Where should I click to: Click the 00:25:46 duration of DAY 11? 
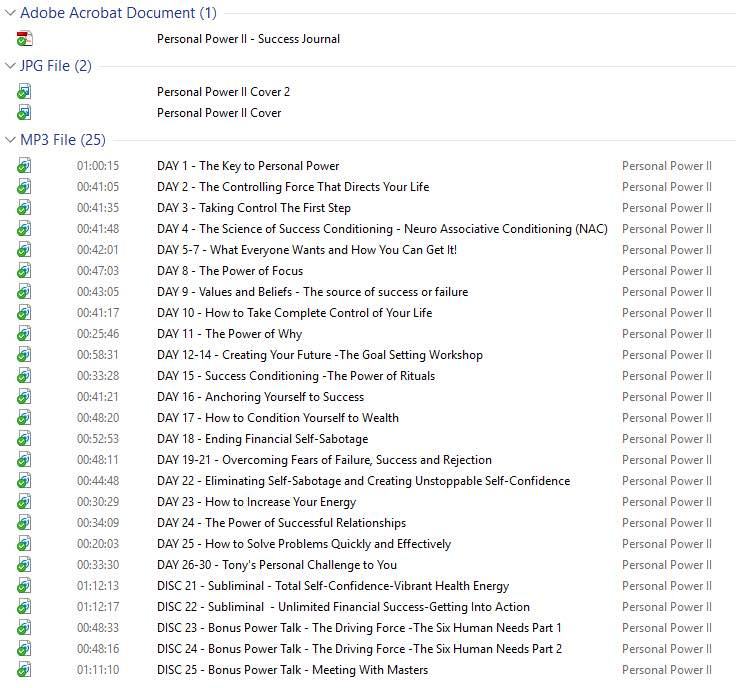pos(98,334)
